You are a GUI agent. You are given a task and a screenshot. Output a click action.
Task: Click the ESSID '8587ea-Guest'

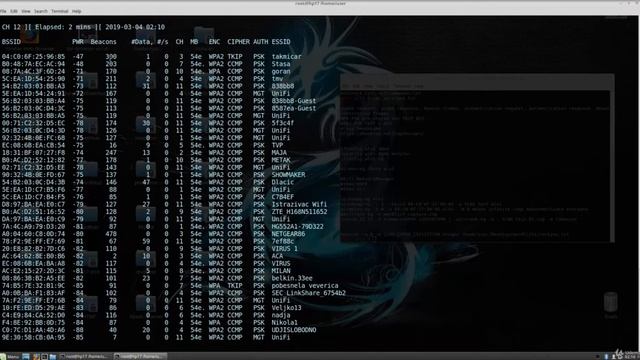[294, 108]
